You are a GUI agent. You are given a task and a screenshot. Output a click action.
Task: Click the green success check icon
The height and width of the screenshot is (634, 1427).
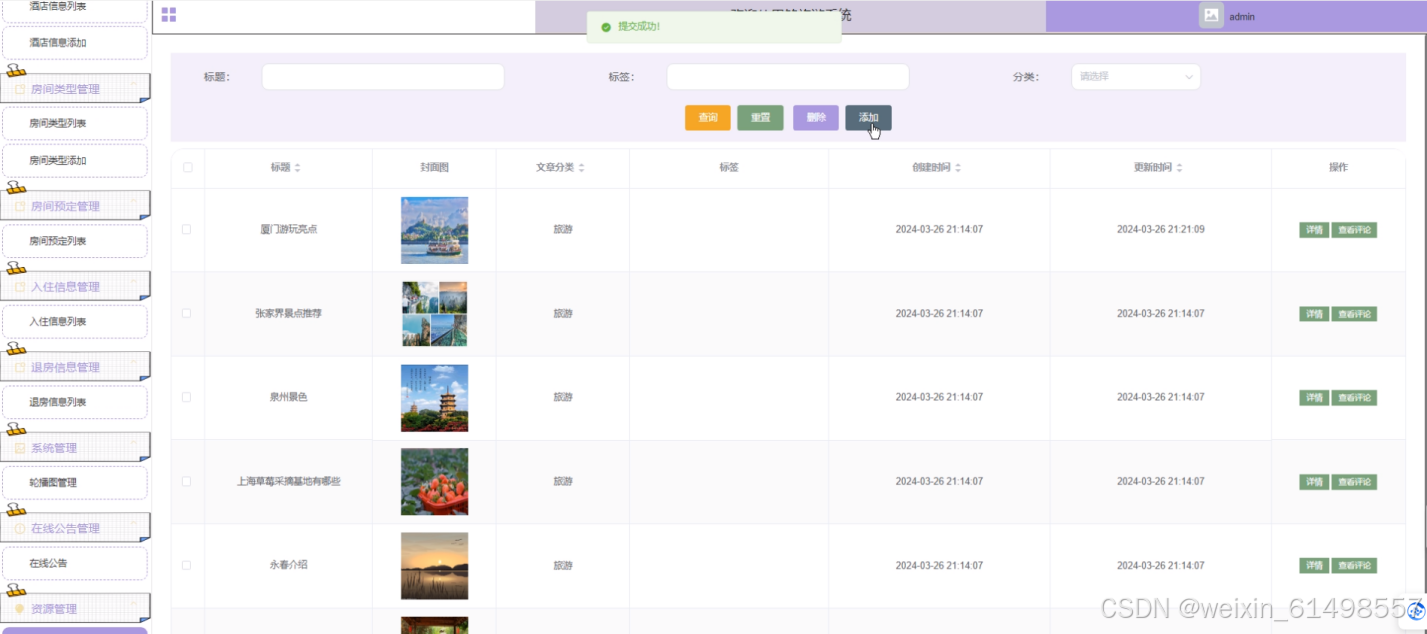click(606, 27)
